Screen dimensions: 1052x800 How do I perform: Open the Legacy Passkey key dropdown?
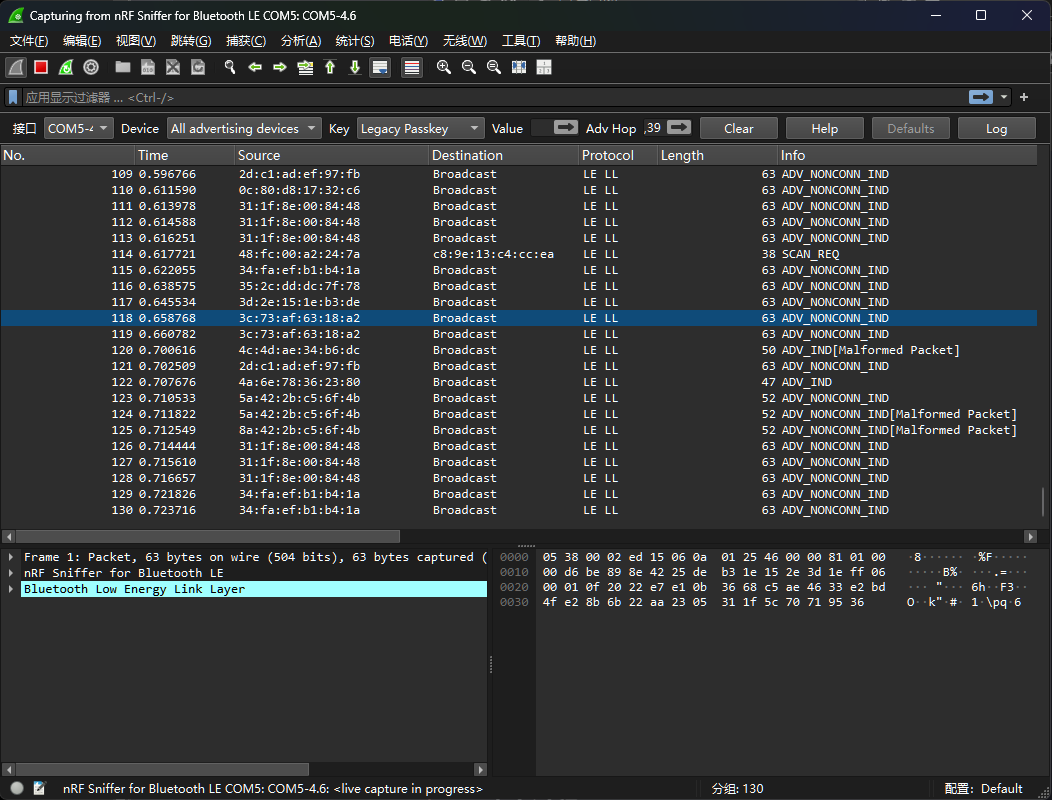(x=421, y=128)
